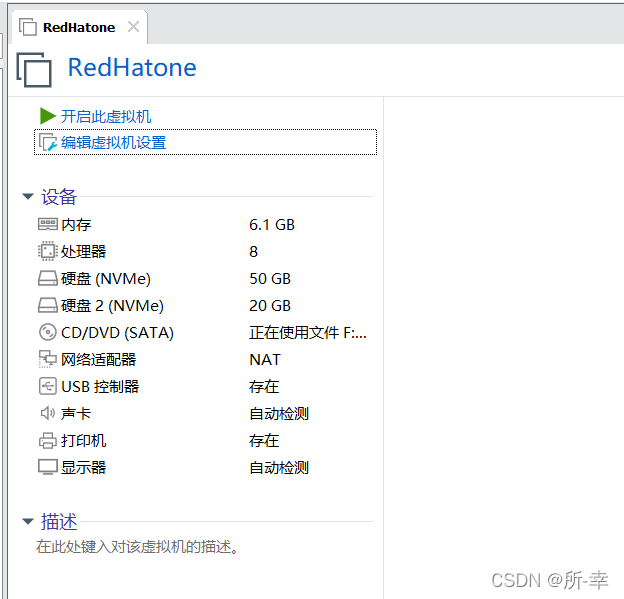Select the 内存 device label
The height and width of the screenshot is (599, 624).
(x=76, y=224)
